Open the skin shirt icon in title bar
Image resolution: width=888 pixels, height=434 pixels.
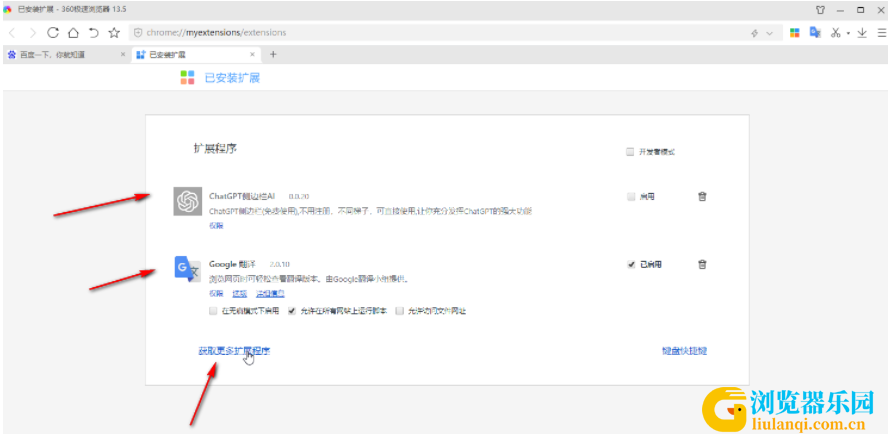(820, 10)
